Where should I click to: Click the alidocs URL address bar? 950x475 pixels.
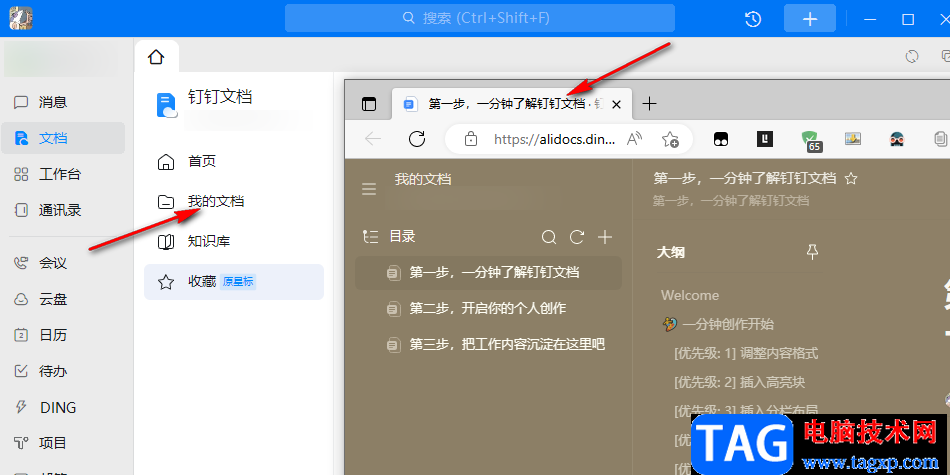555,140
